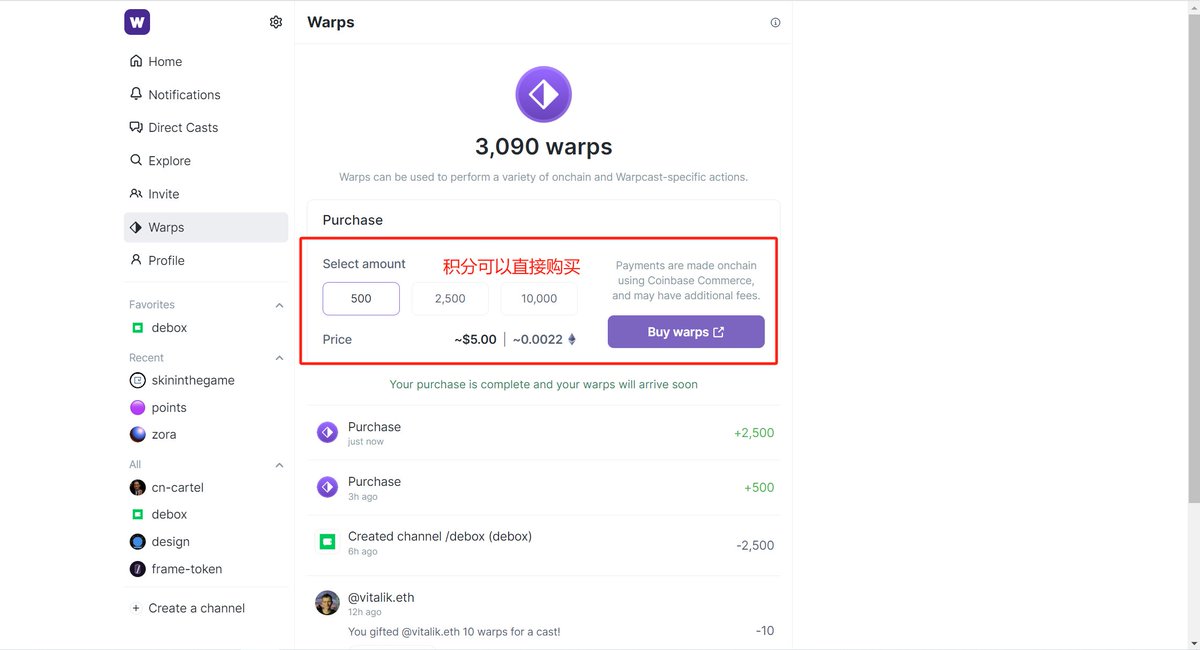The height and width of the screenshot is (650, 1200).
Task: Click the @vitalik.eth avatar
Action: pyautogui.click(x=327, y=603)
